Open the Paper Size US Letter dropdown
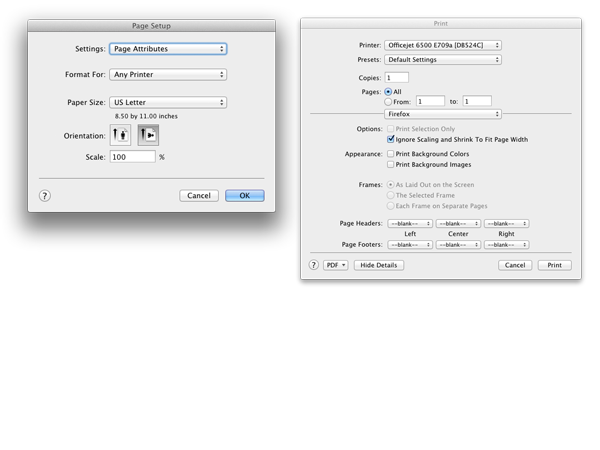Viewport: 600px width, 450px height. coord(168,102)
